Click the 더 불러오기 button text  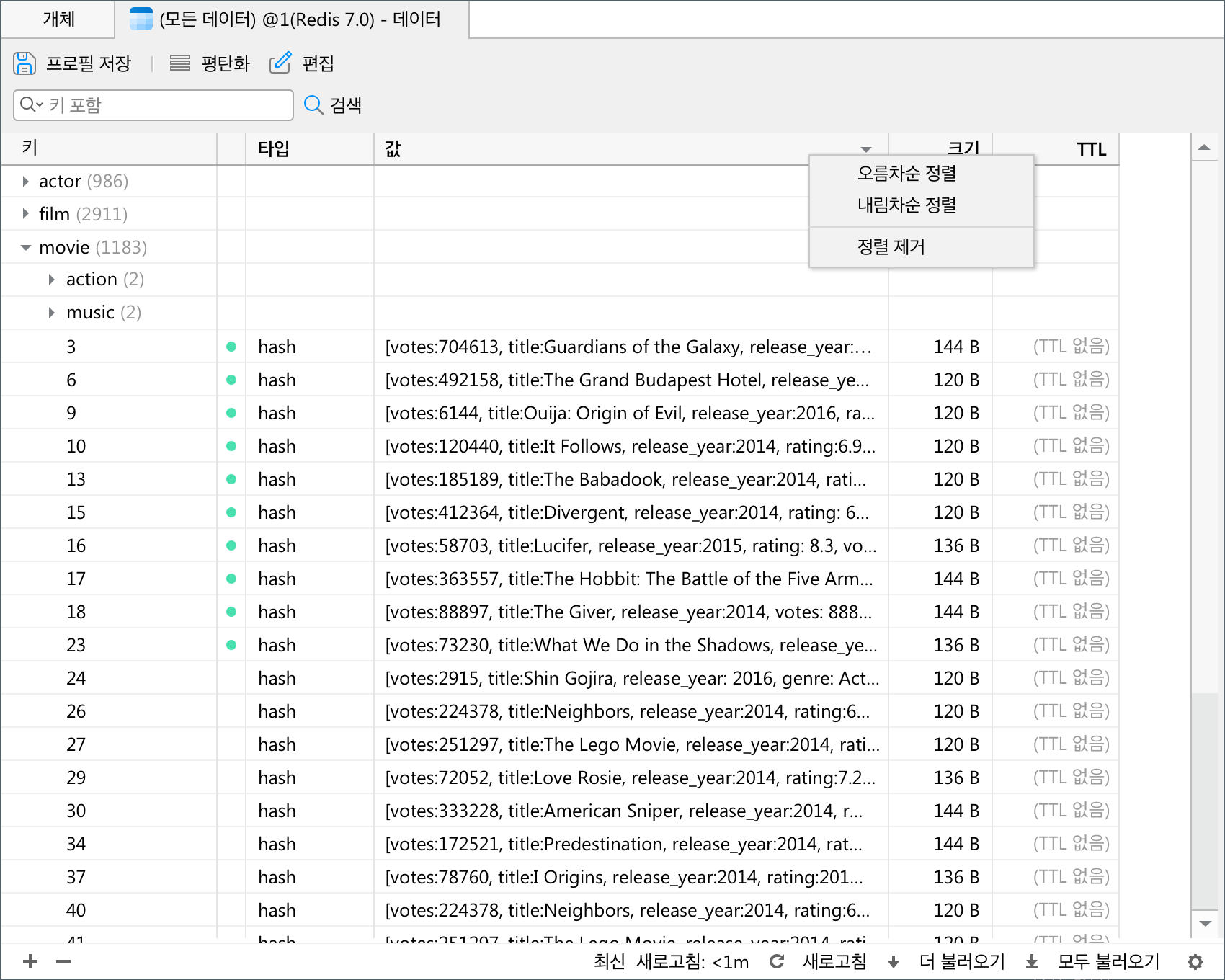(x=962, y=962)
